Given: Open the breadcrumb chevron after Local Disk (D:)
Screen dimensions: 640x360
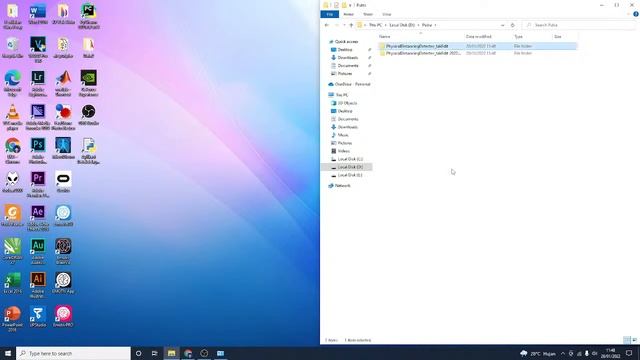Looking at the screenshot, I should click(418, 25).
